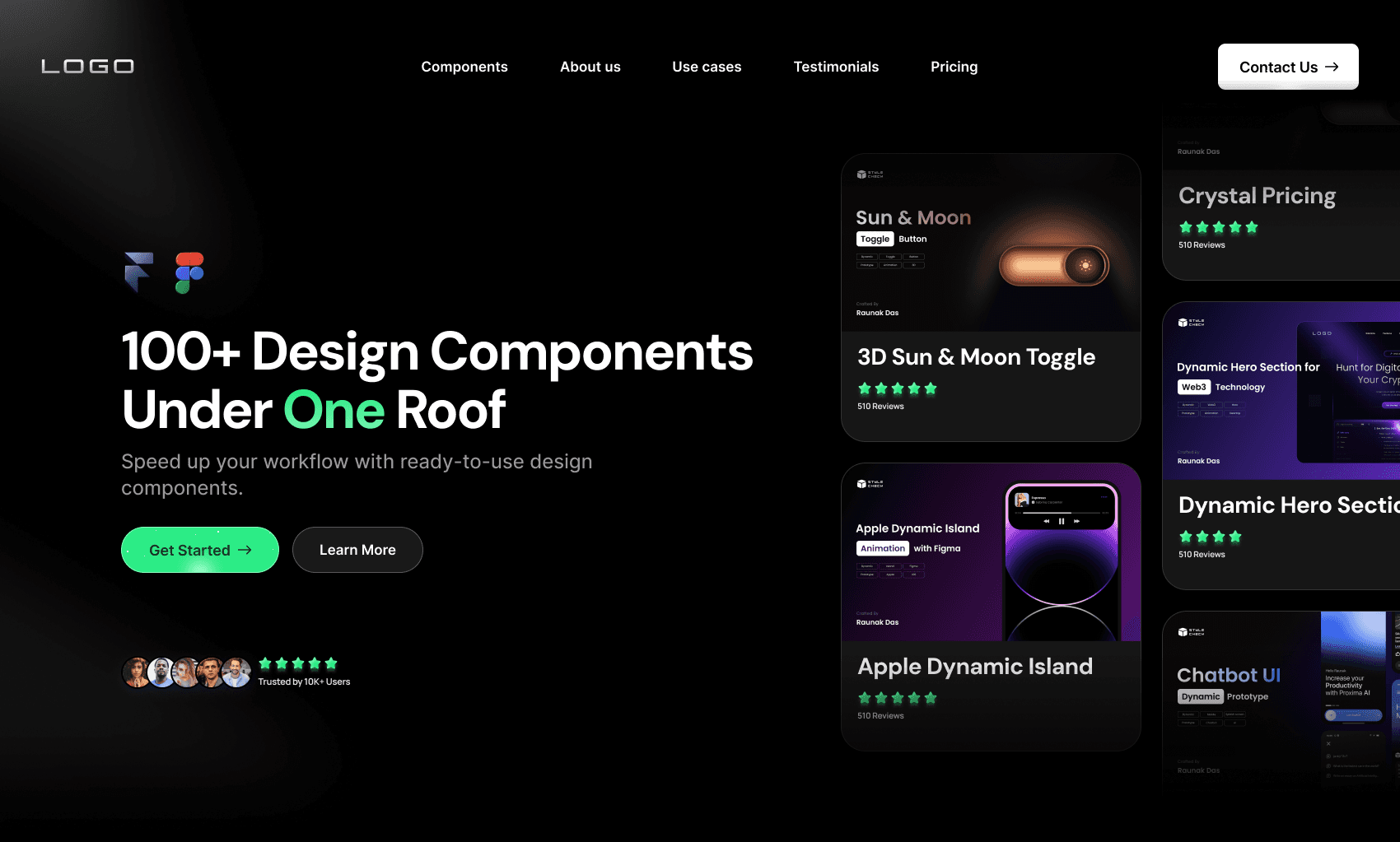Image resolution: width=1400 pixels, height=842 pixels.
Task: Click the sun icon on the 3D toggle button
Action: point(1086,265)
